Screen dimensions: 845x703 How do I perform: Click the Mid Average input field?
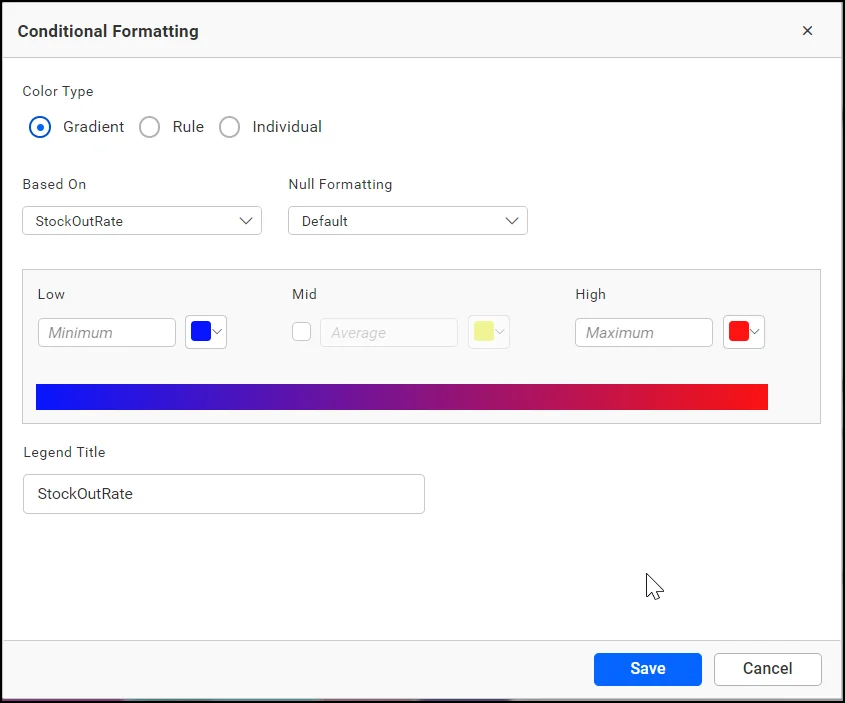tap(388, 333)
